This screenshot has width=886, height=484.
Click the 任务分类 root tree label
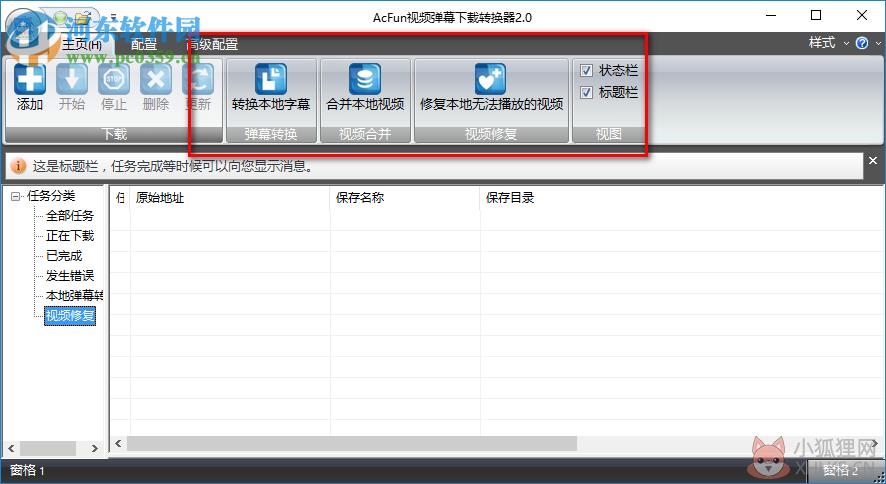(x=51, y=196)
